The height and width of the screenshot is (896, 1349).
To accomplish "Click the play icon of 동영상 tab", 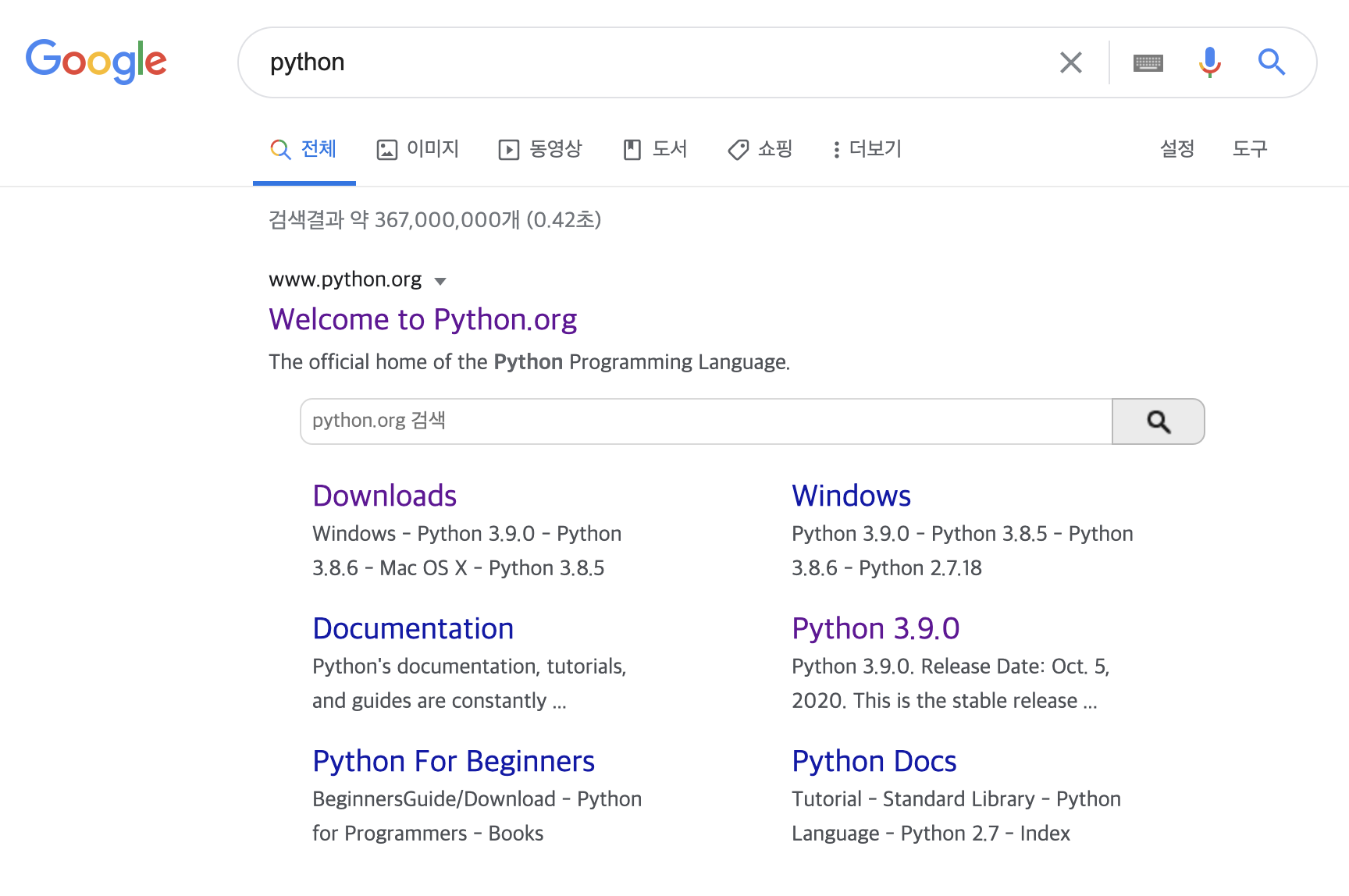I will (x=509, y=149).
